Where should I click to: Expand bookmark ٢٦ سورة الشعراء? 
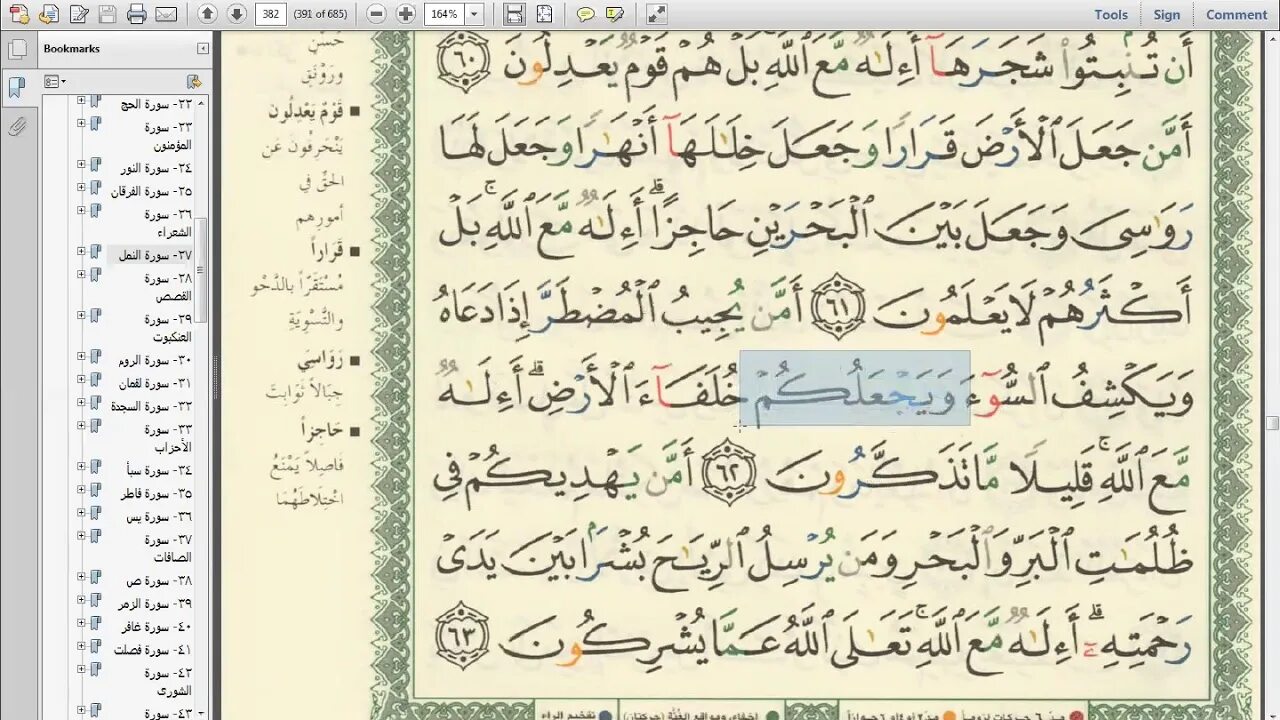coord(81,211)
